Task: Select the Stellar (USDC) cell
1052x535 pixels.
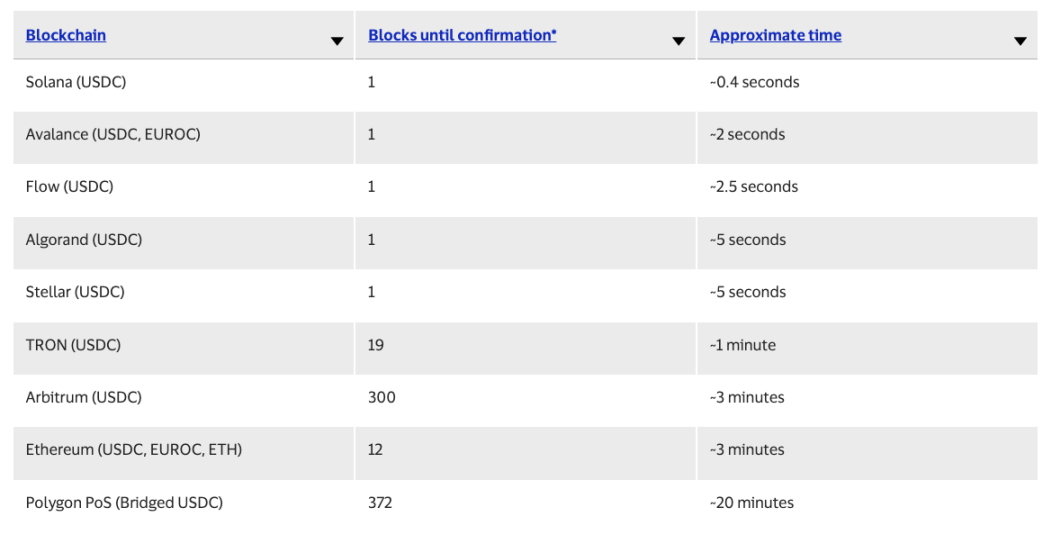Action: tap(75, 292)
